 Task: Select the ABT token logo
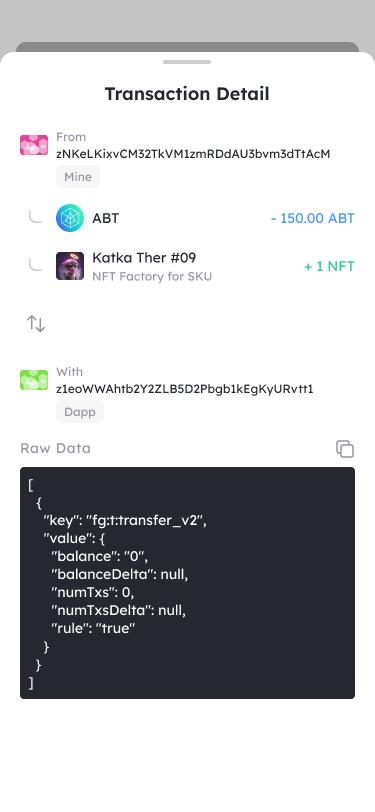click(70, 218)
